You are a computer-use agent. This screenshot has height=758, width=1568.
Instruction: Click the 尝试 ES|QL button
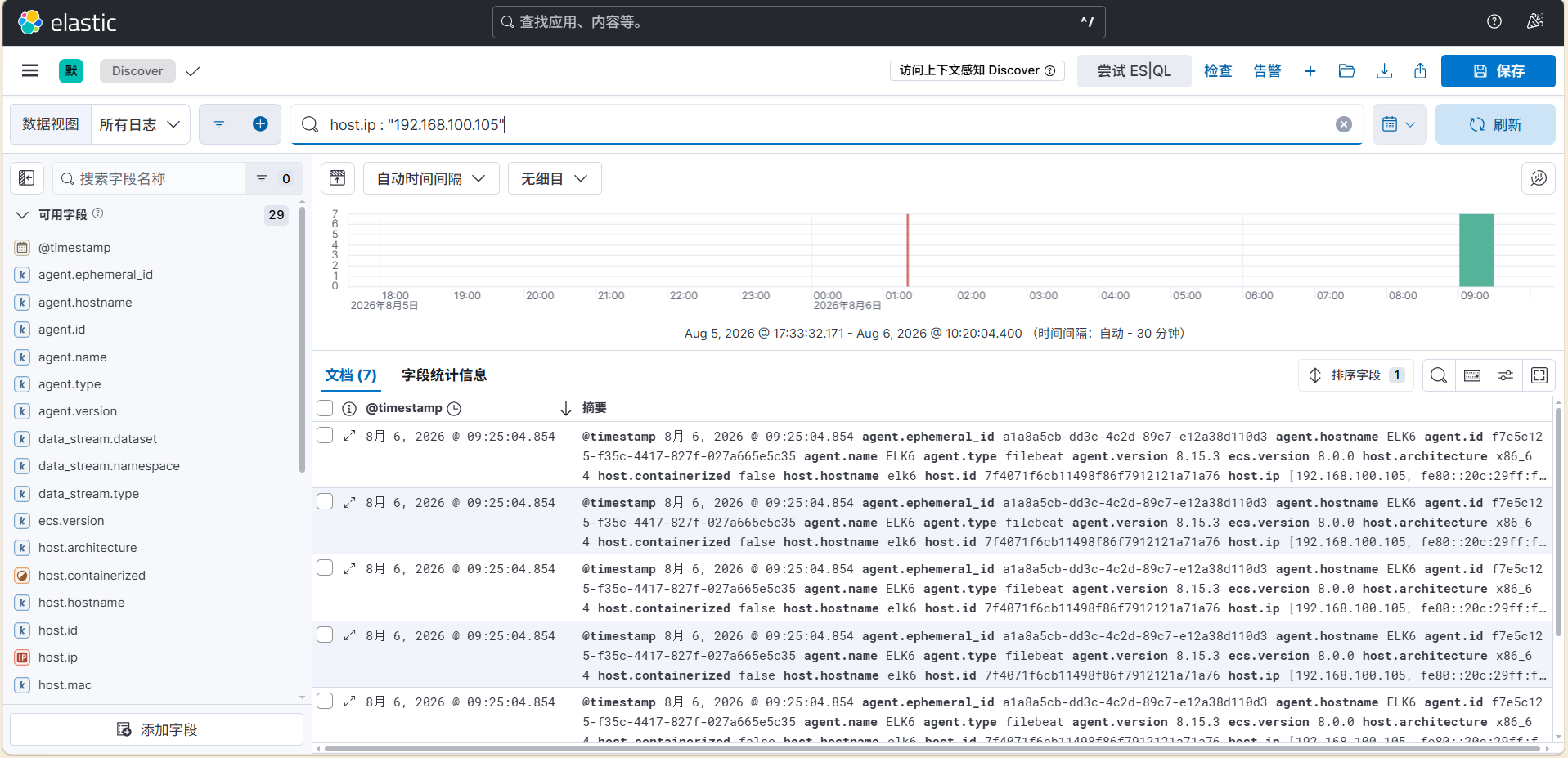(x=1134, y=71)
